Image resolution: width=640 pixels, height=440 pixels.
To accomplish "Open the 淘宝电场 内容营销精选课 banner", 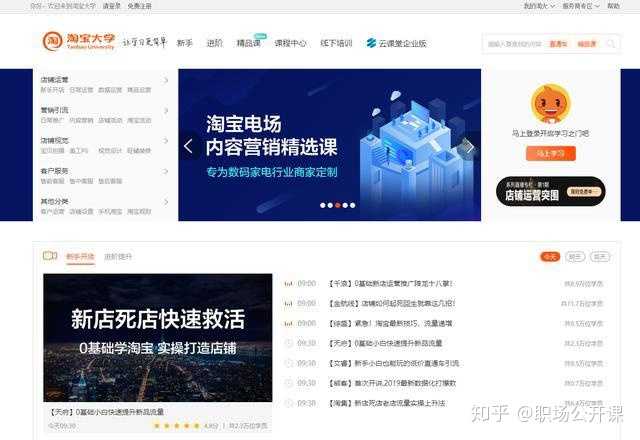I will pos(329,145).
